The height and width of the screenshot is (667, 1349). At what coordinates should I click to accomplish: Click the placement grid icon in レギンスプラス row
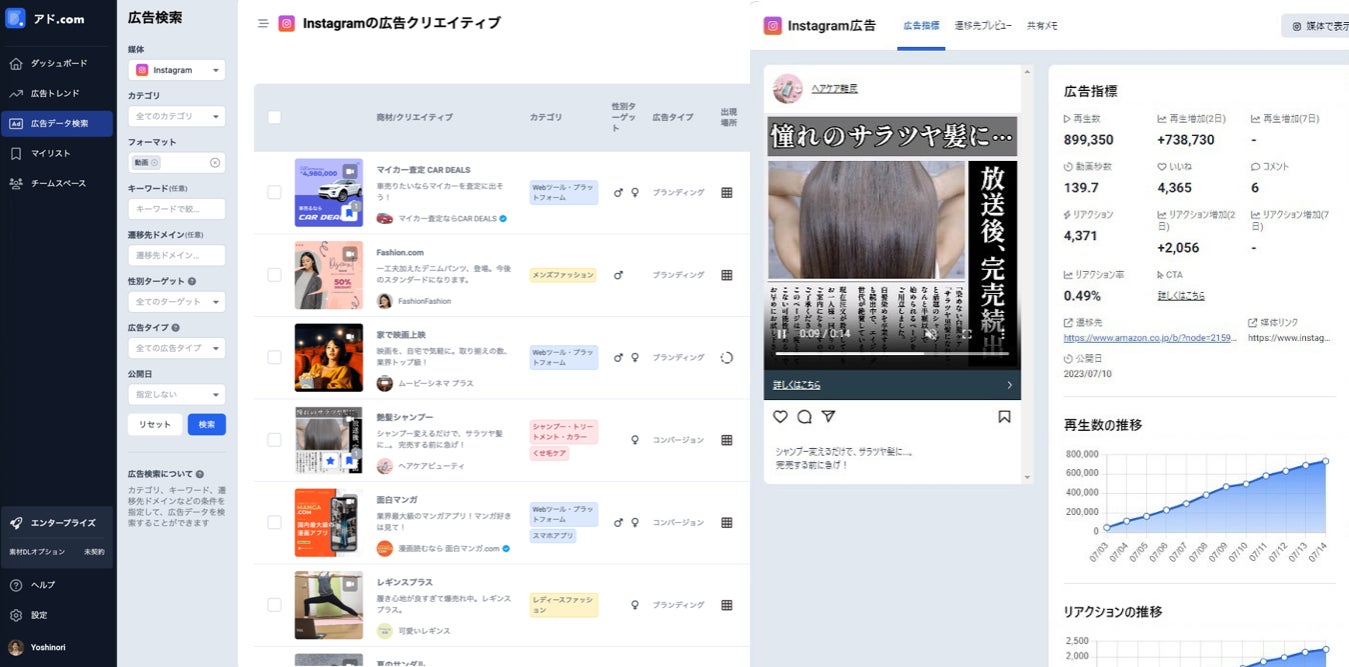[x=727, y=605]
